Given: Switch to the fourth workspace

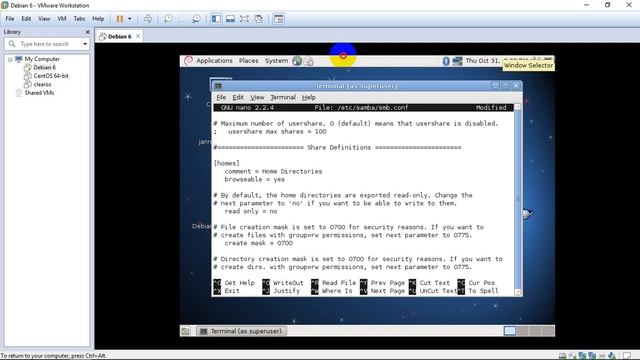Looking at the screenshot, I should tap(548, 331).
